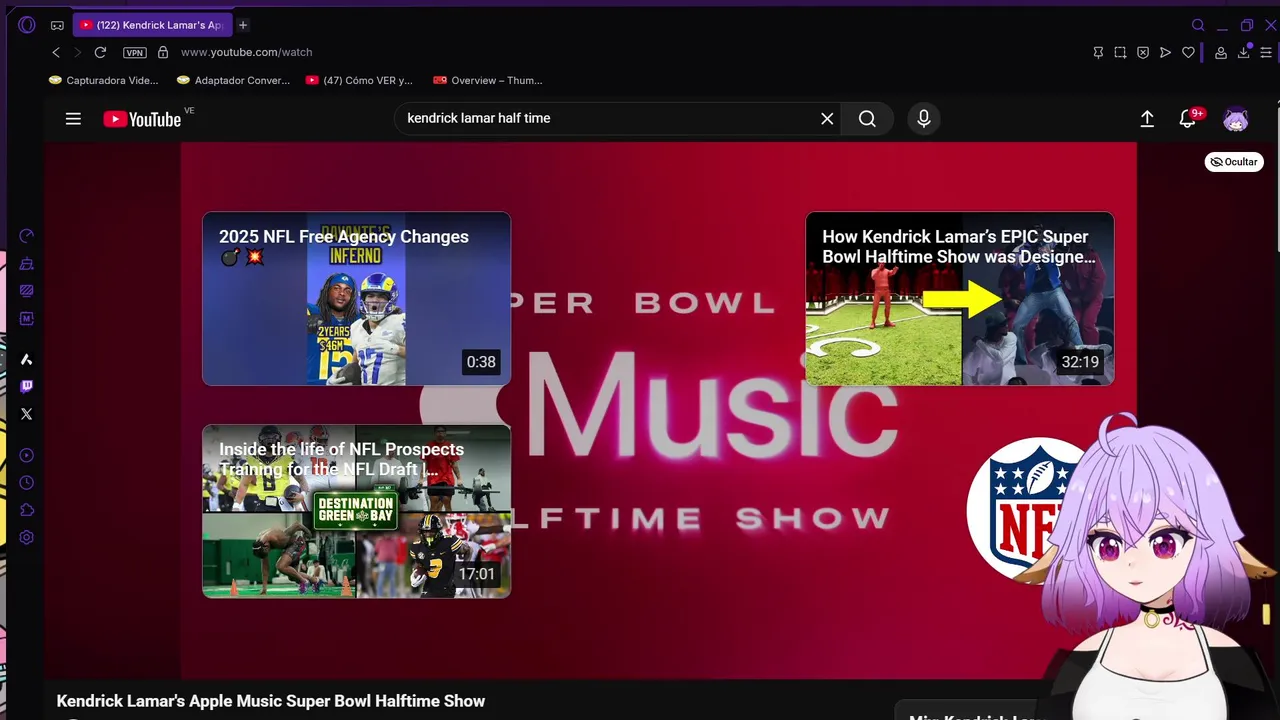Open the YouTube hamburger guide menu
This screenshot has width=1280, height=720.
coord(73,119)
